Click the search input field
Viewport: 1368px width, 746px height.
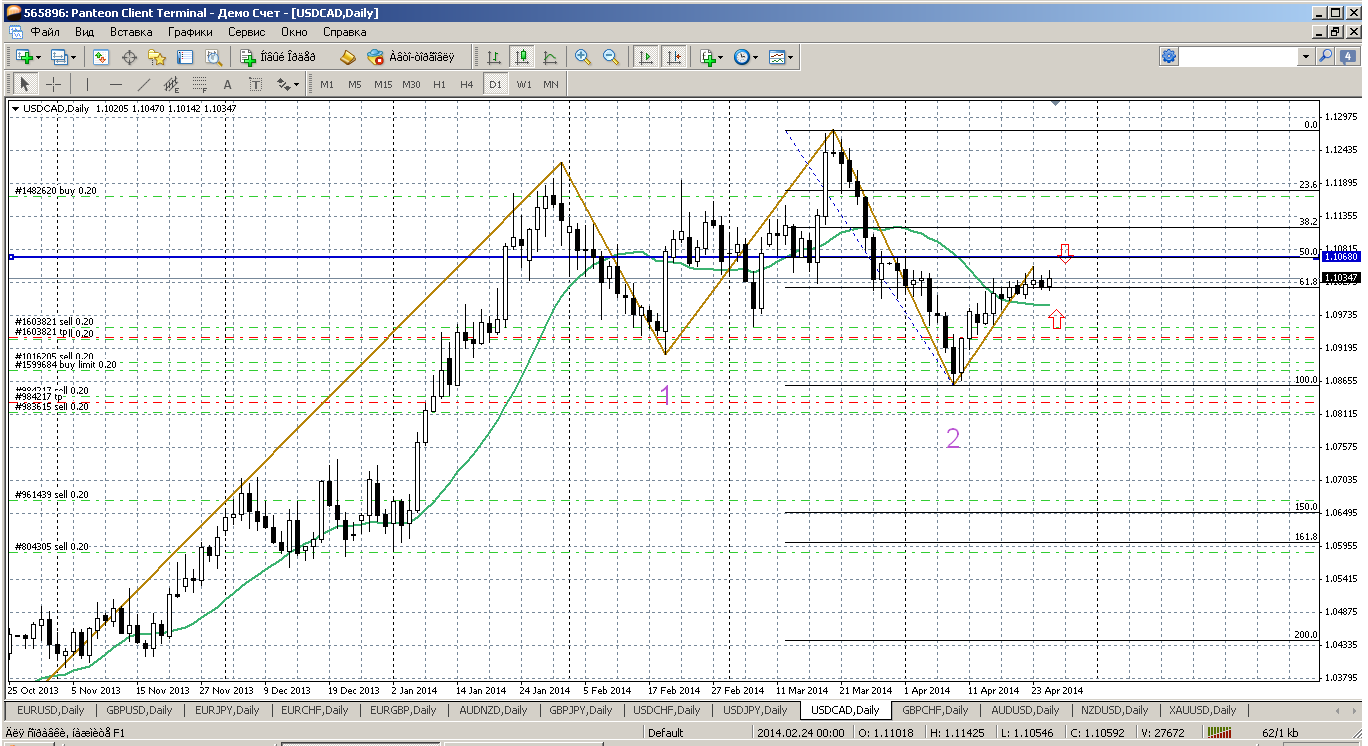point(1240,58)
